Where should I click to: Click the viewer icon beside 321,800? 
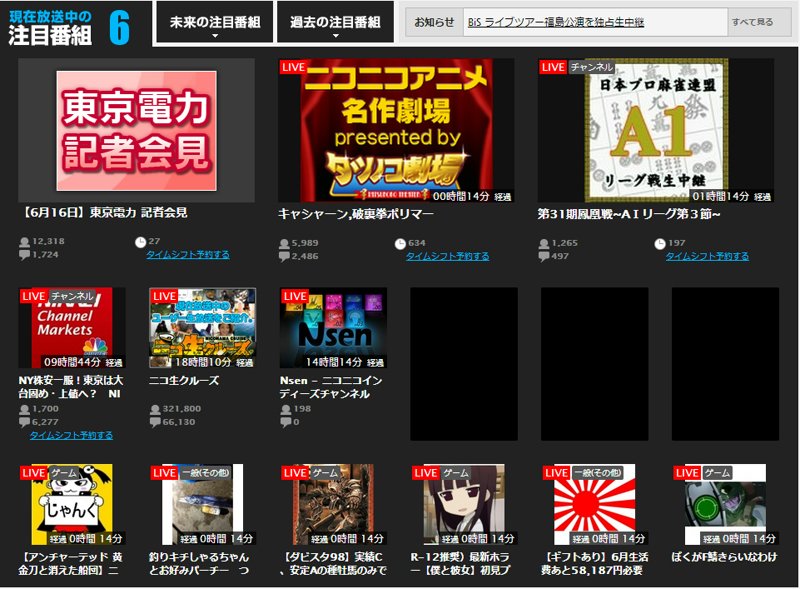point(155,409)
